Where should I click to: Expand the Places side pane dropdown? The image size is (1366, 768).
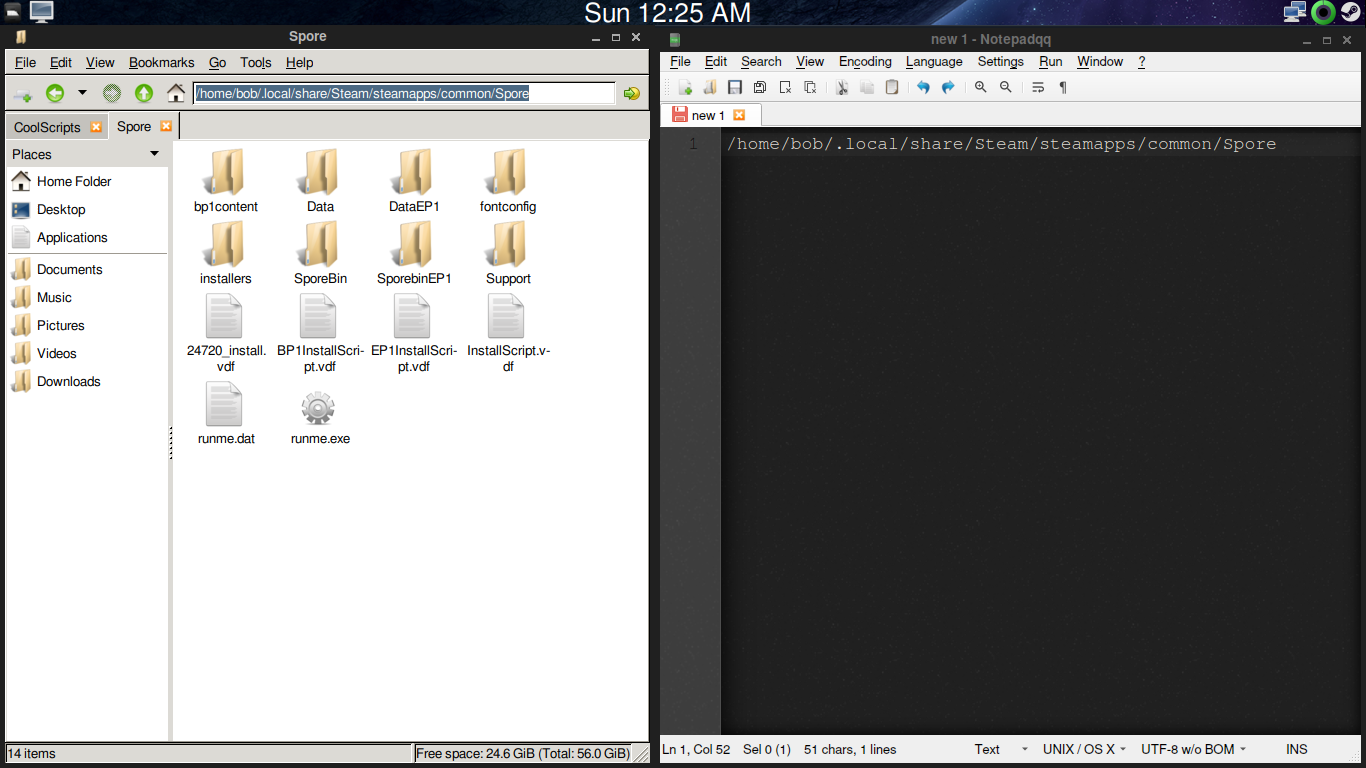154,154
